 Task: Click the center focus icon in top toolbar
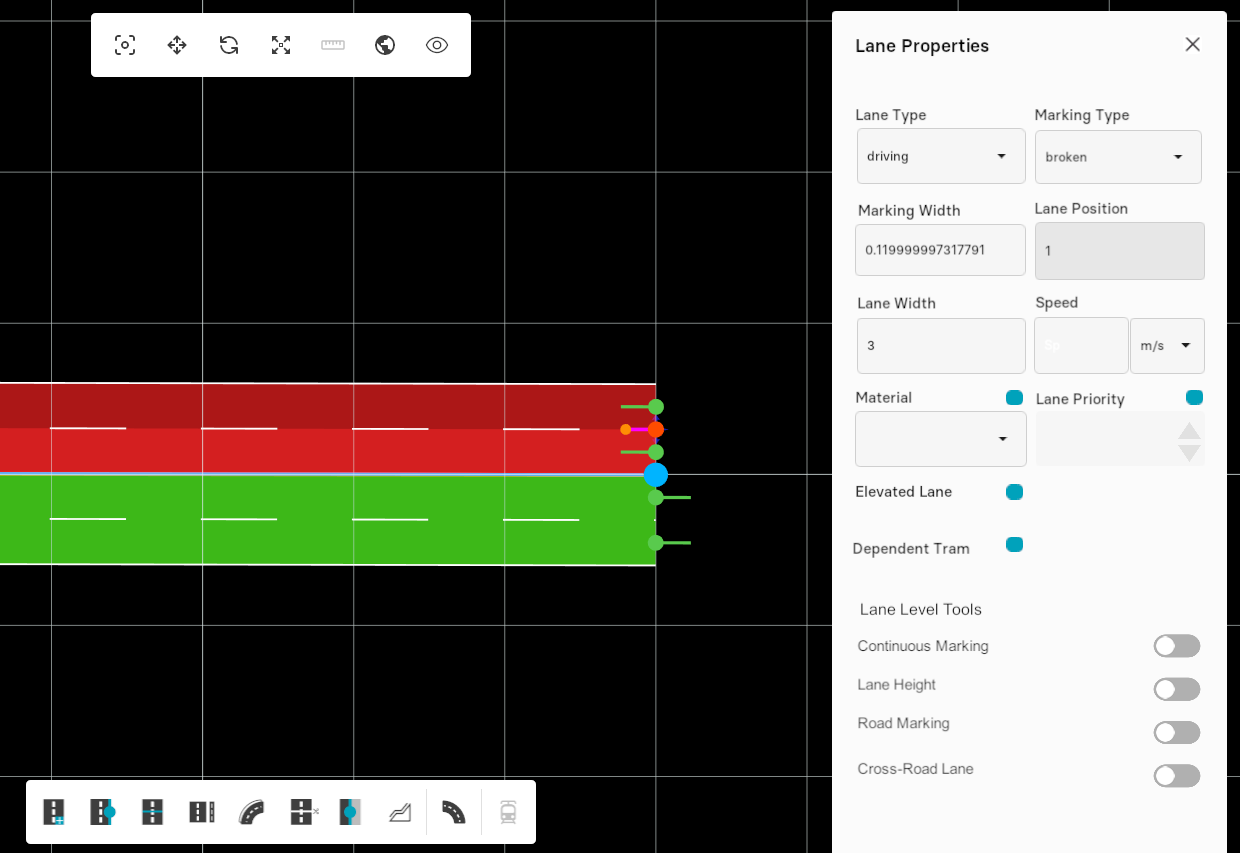click(x=125, y=45)
